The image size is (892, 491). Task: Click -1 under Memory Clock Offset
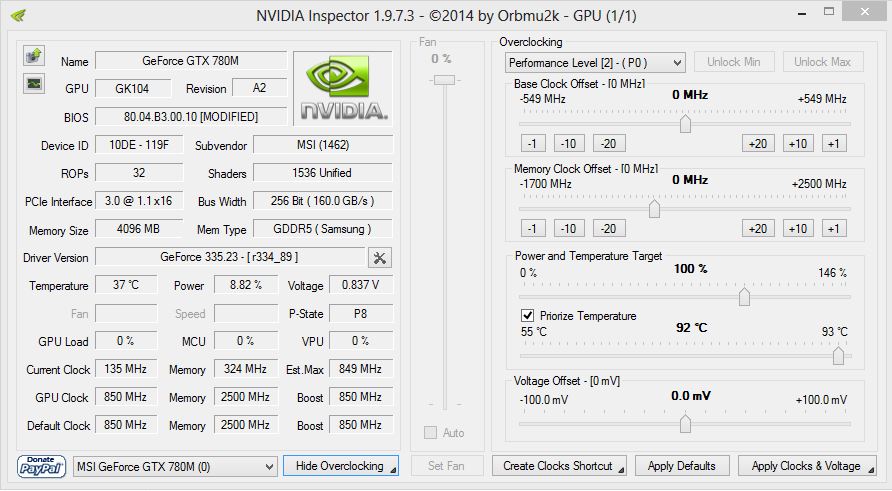(x=533, y=228)
